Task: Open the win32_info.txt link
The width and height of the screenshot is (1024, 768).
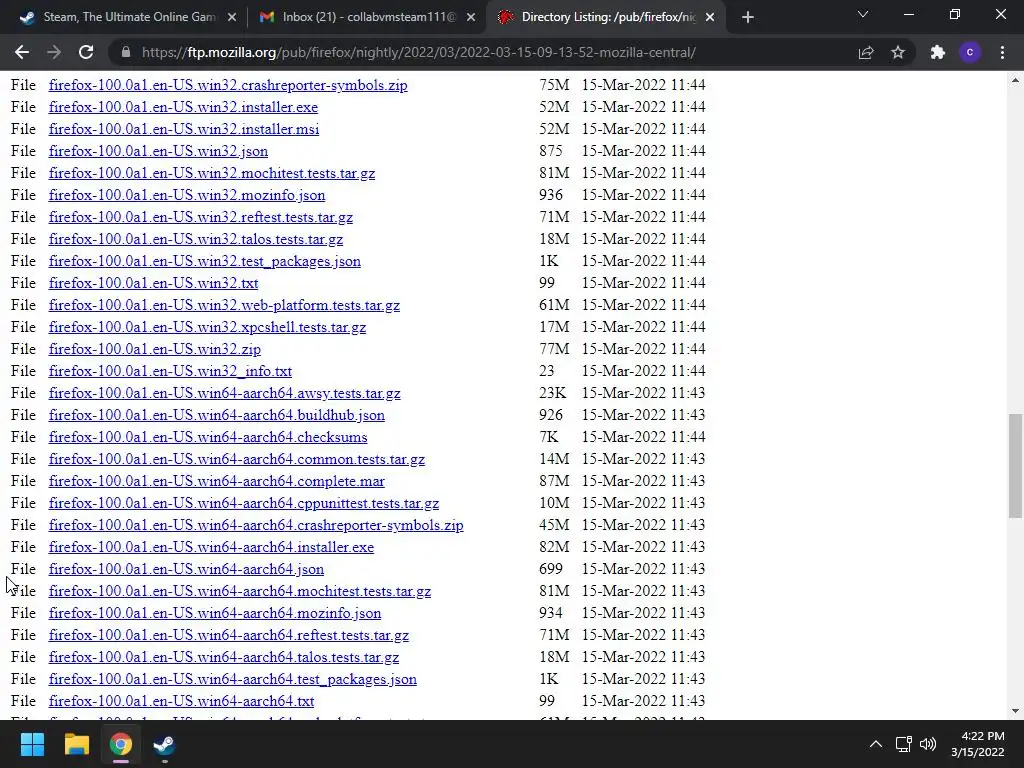Action: 170,371
